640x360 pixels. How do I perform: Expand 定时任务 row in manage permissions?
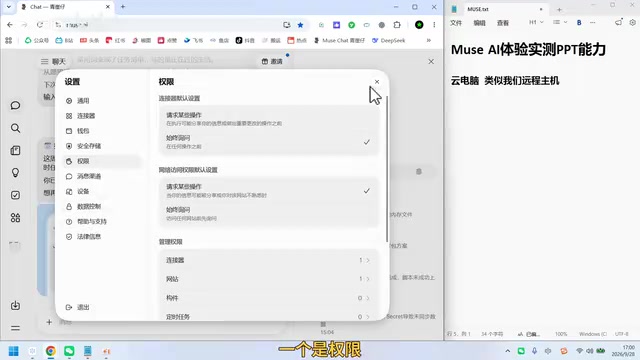pos(268,316)
